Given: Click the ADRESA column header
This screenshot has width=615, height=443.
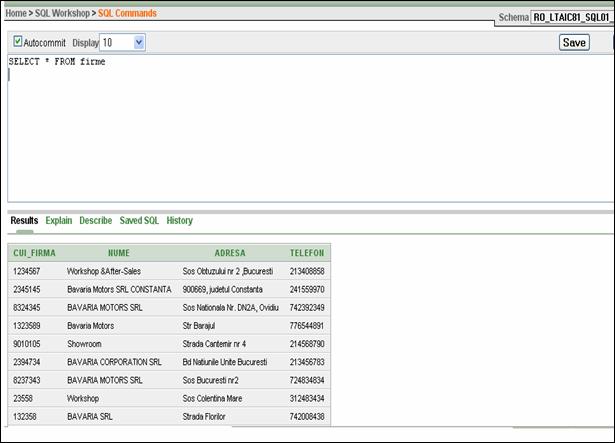Looking at the screenshot, I should pyautogui.click(x=229, y=253).
